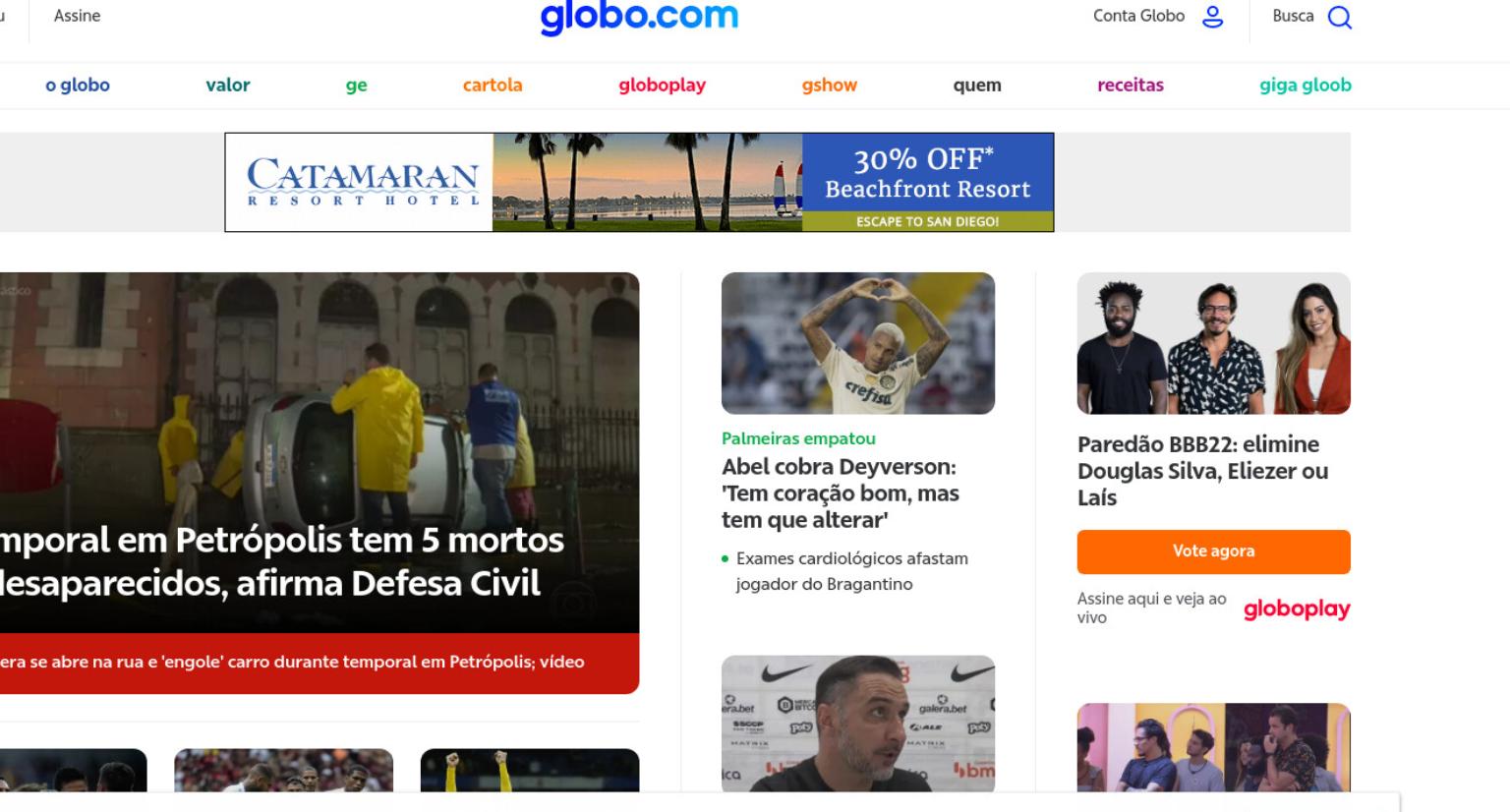Navigate to the gshow section

830,86
